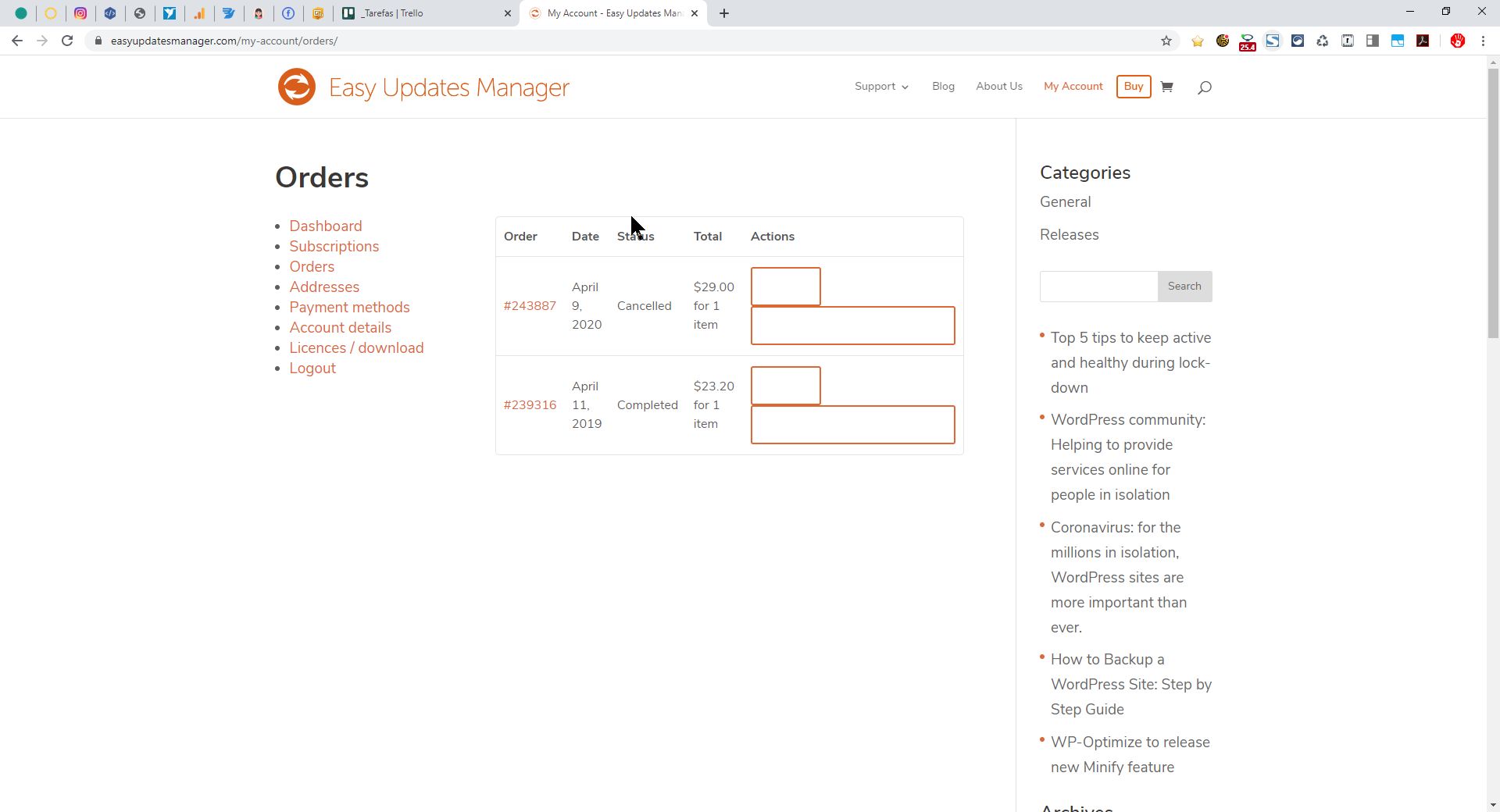Image resolution: width=1500 pixels, height=812 pixels.
Task: Log out via the Logout link
Action: 312,368
